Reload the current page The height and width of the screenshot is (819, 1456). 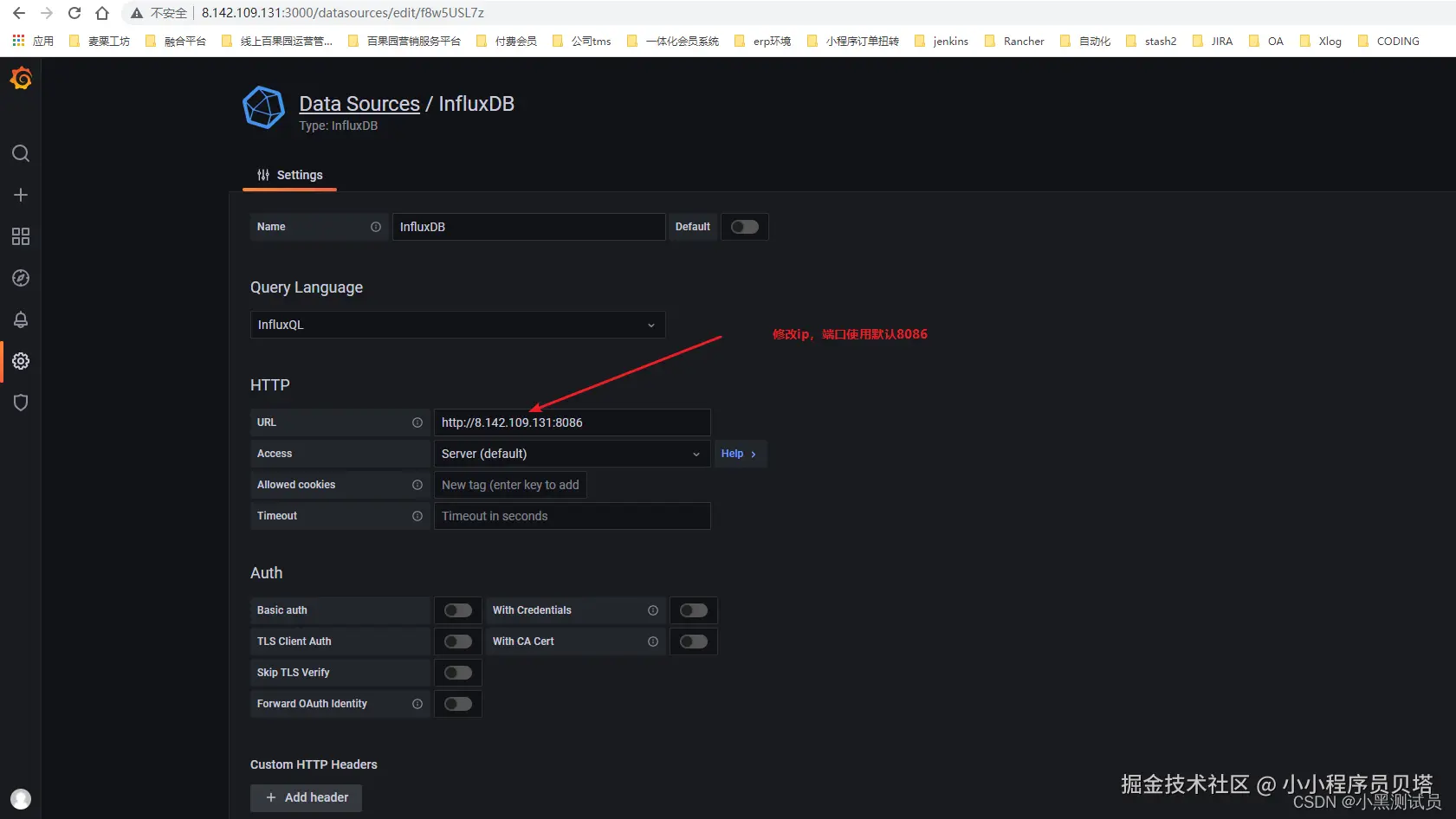pyautogui.click(x=74, y=13)
